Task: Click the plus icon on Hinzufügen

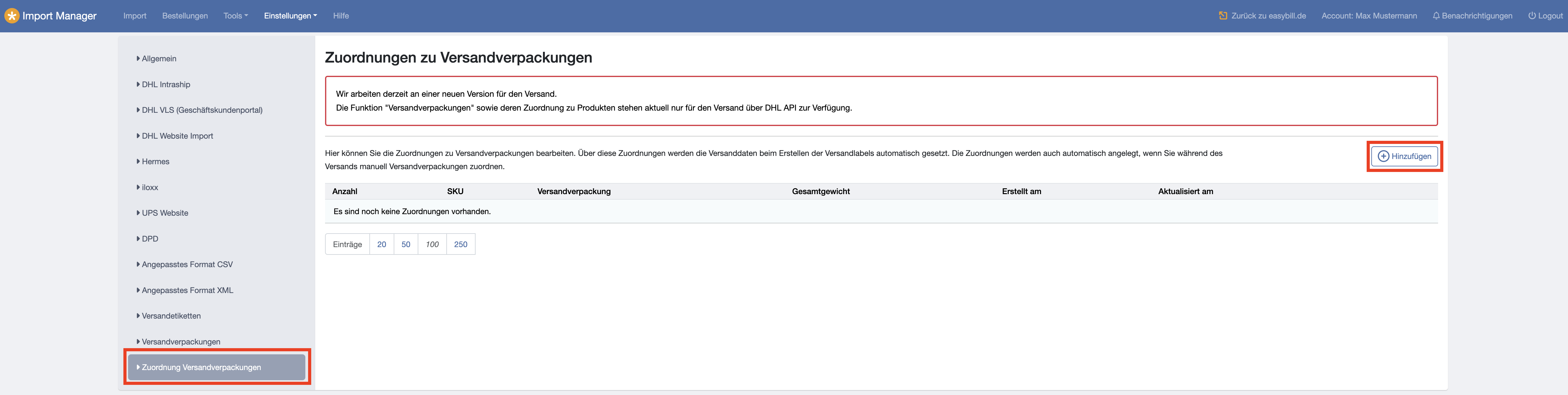Action: pos(1383,157)
